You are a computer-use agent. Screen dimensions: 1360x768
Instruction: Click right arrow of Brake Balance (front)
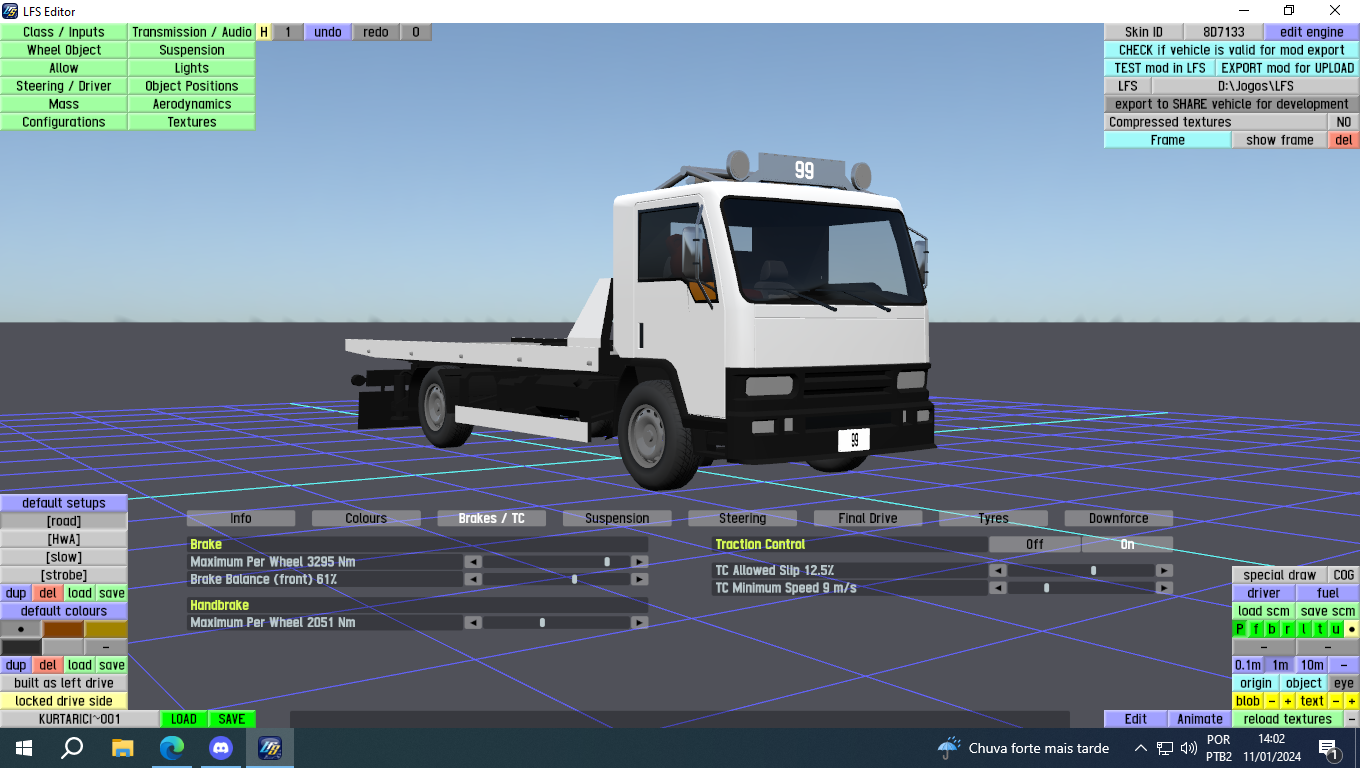pyautogui.click(x=639, y=580)
